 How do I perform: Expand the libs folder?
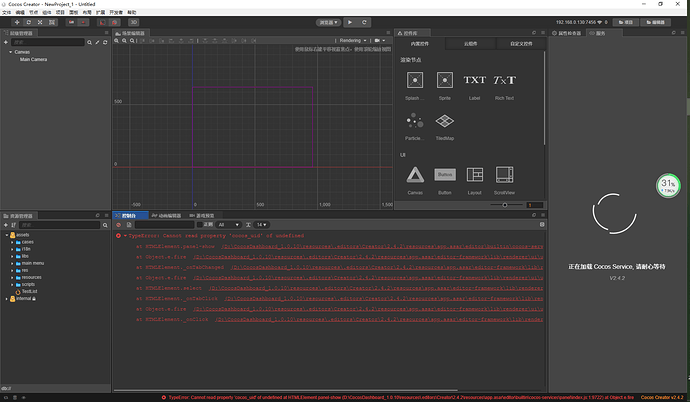coord(12,256)
